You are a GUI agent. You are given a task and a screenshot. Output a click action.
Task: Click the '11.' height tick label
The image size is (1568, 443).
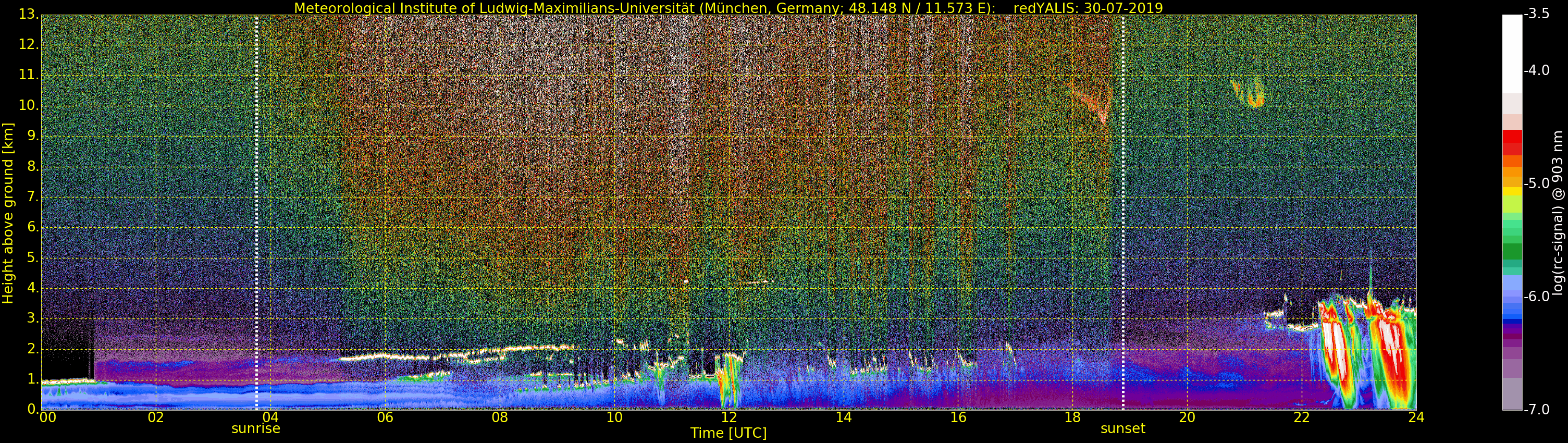(29, 76)
